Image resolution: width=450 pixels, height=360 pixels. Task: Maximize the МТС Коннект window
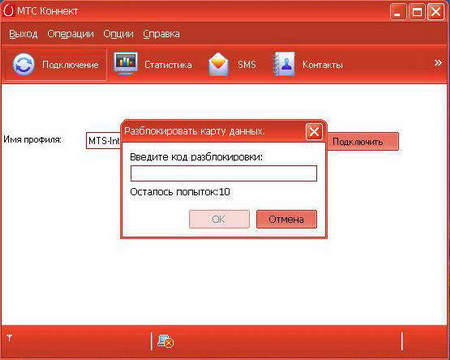coord(417,12)
